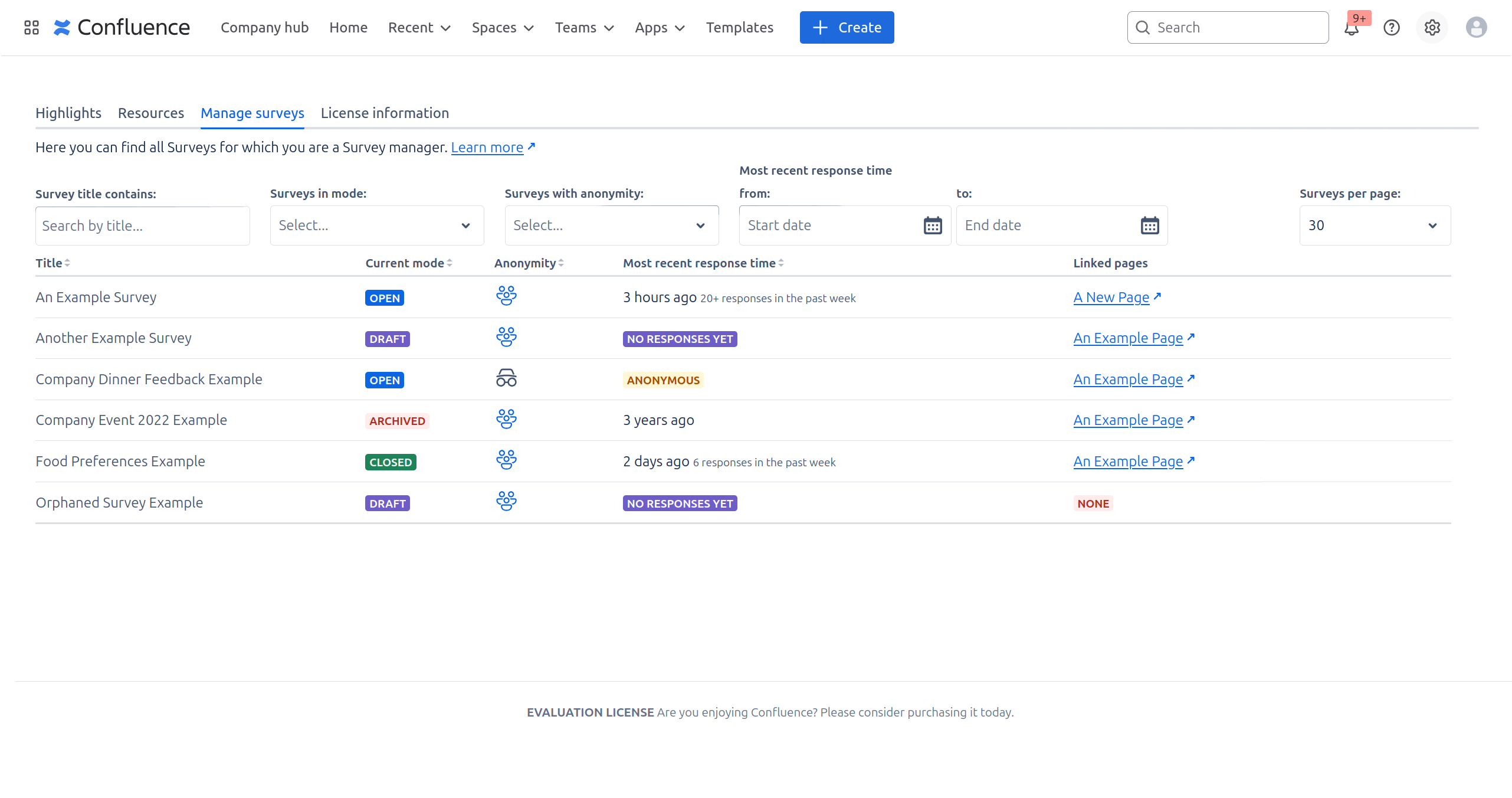The height and width of the screenshot is (798, 1512).
Task: Change the Surveys per page dropdown
Action: tap(1375, 225)
